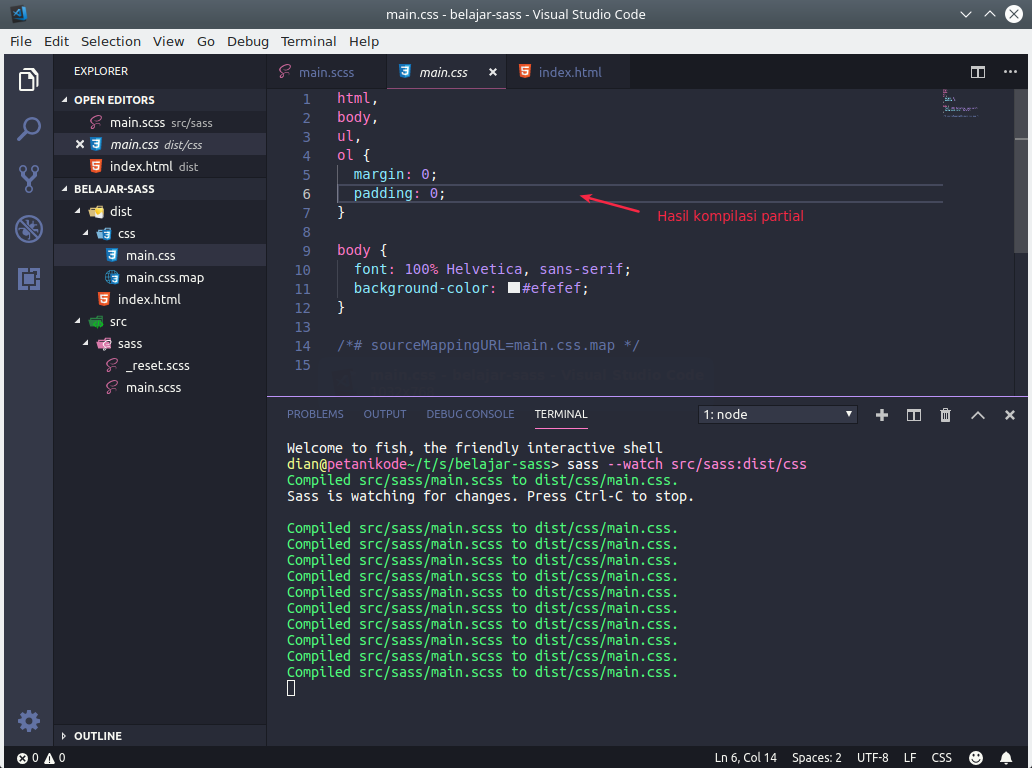Click the CSS language mode in status bar

click(941, 757)
